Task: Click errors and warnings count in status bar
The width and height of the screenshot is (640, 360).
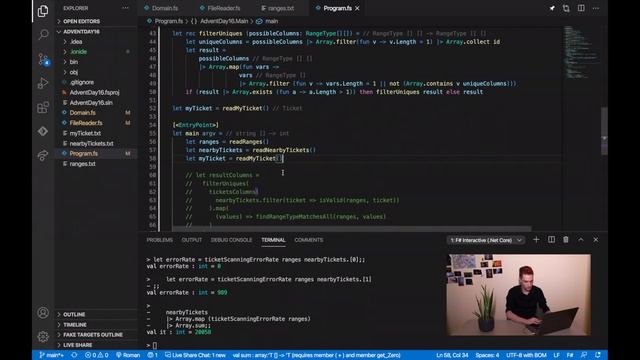Action: click(x=96, y=355)
